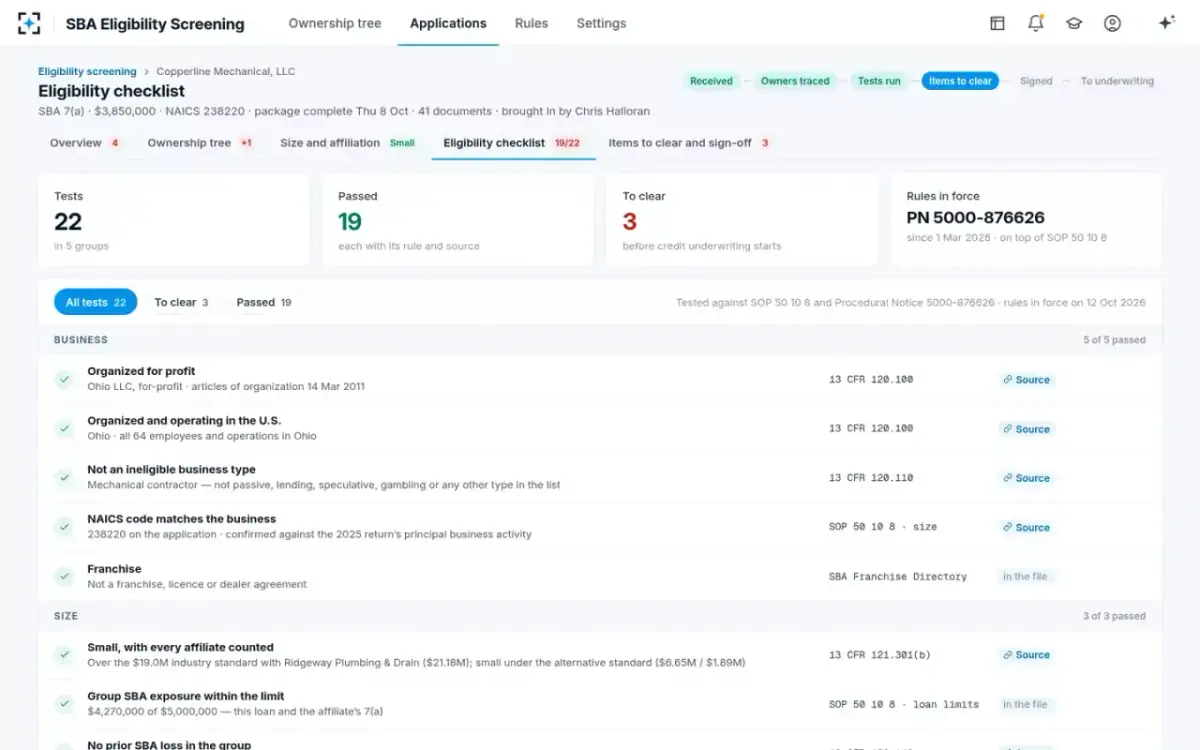Open the Settings navigation item
Image resolution: width=1200 pixels, height=750 pixels.
(601, 23)
